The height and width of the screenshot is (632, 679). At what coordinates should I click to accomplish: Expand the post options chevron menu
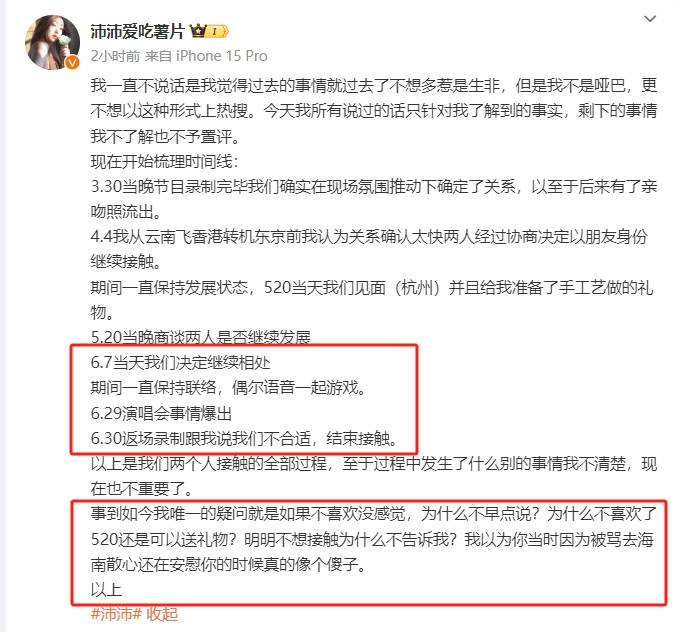[650, 19]
